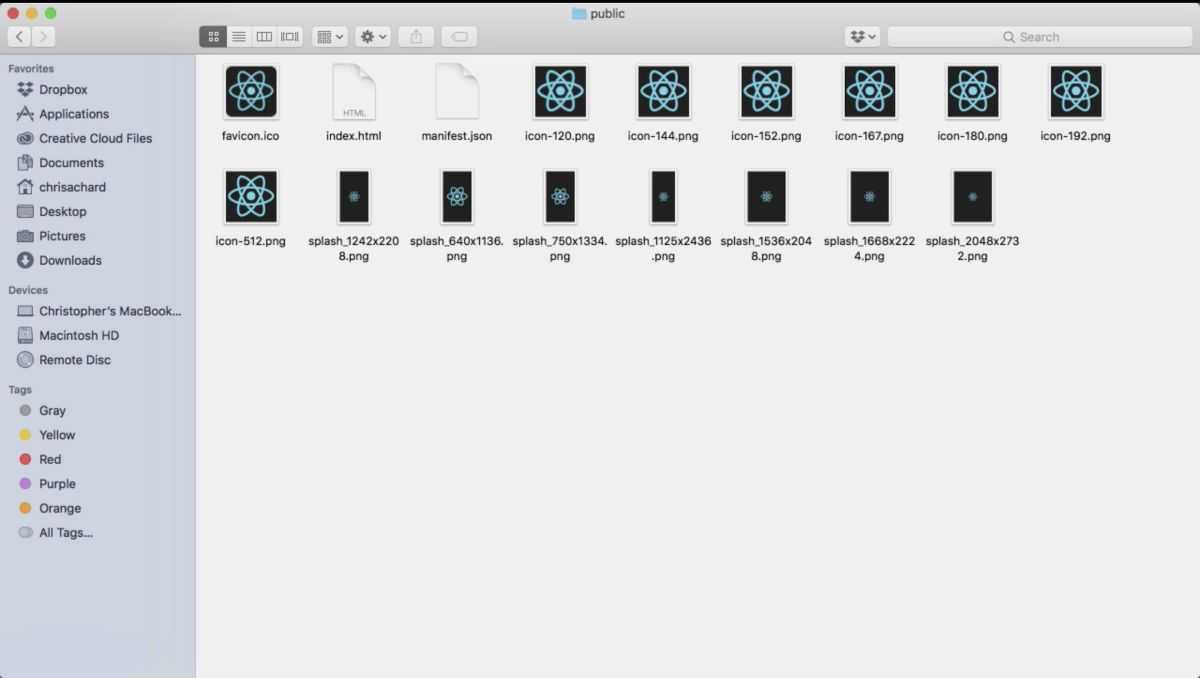Image resolution: width=1200 pixels, height=678 pixels.
Task: Select the splash_1242x2208.png file
Action: pyautogui.click(x=354, y=196)
